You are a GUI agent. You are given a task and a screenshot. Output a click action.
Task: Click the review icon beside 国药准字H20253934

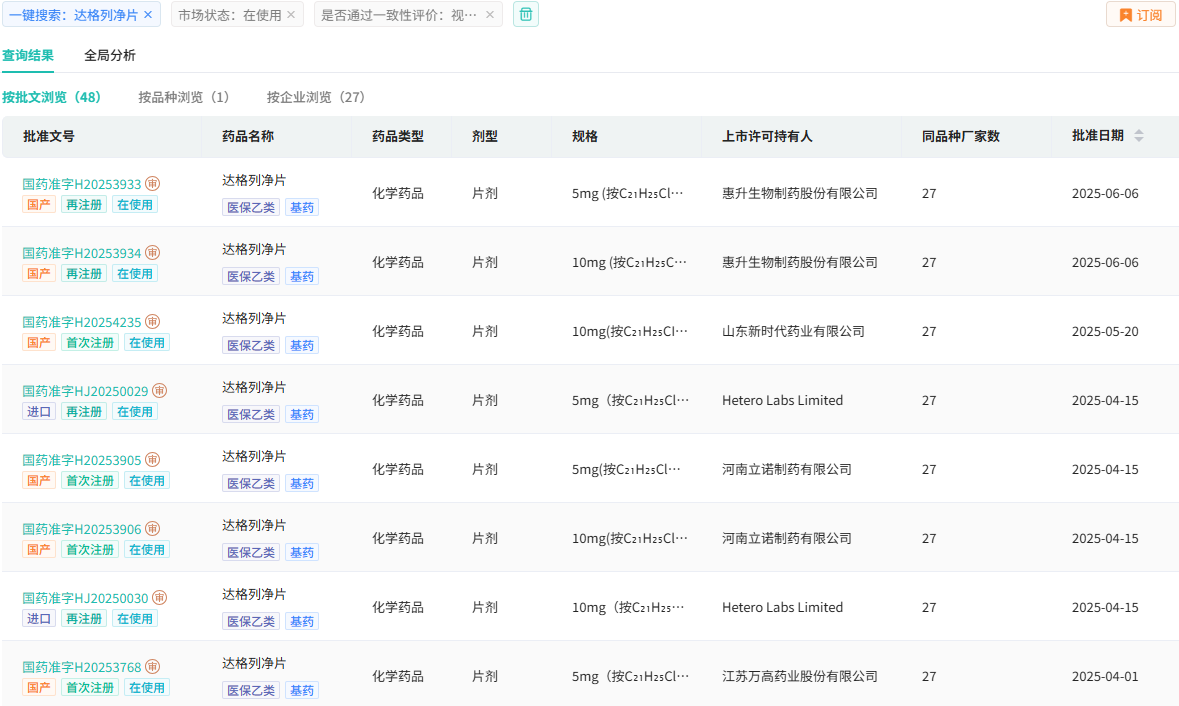(153, 253)
